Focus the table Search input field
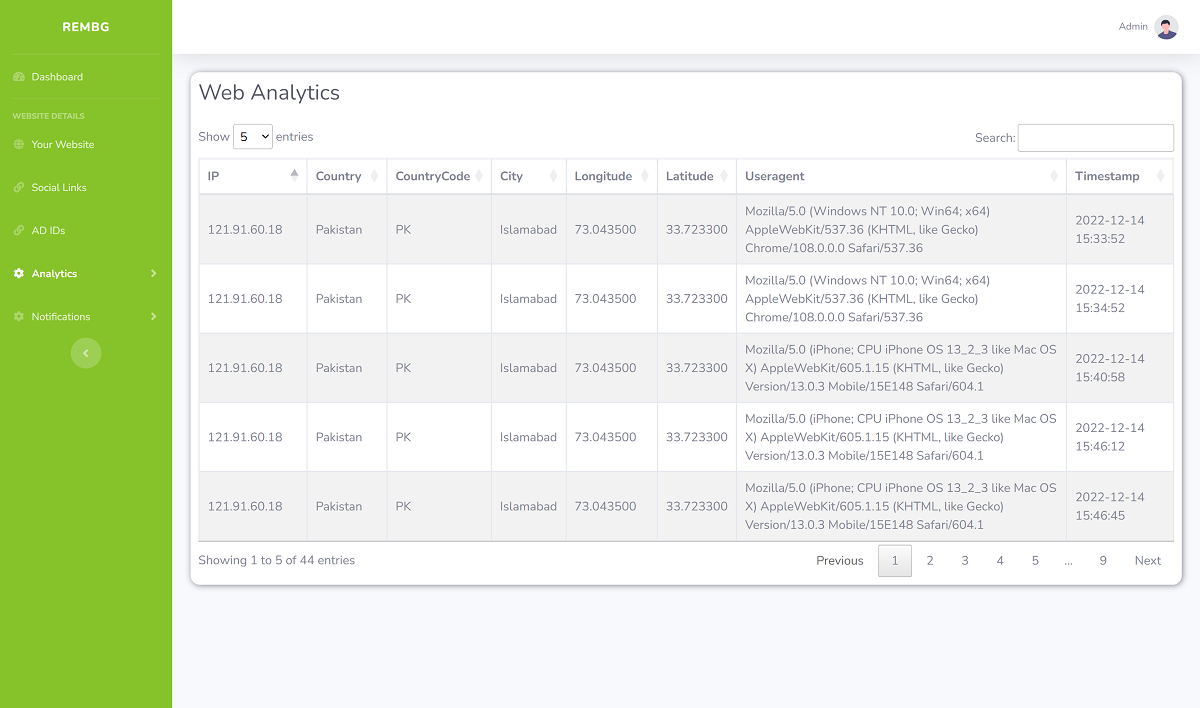1200x708 pixels. point(1095,138)
